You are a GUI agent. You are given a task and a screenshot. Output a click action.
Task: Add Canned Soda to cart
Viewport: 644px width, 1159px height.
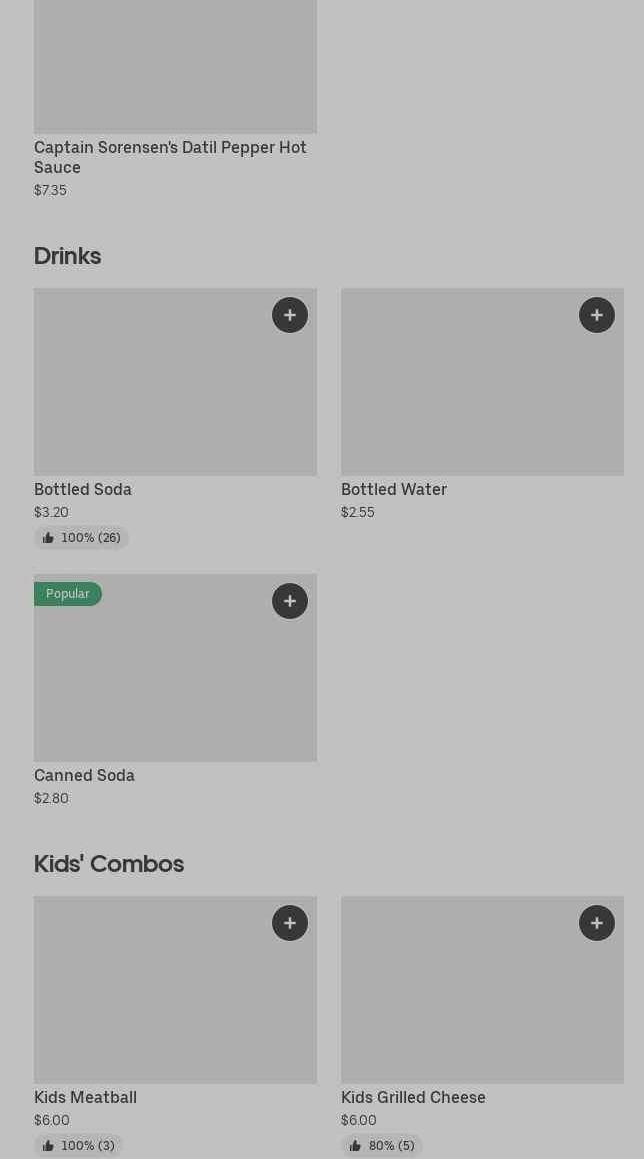[290, 601]
